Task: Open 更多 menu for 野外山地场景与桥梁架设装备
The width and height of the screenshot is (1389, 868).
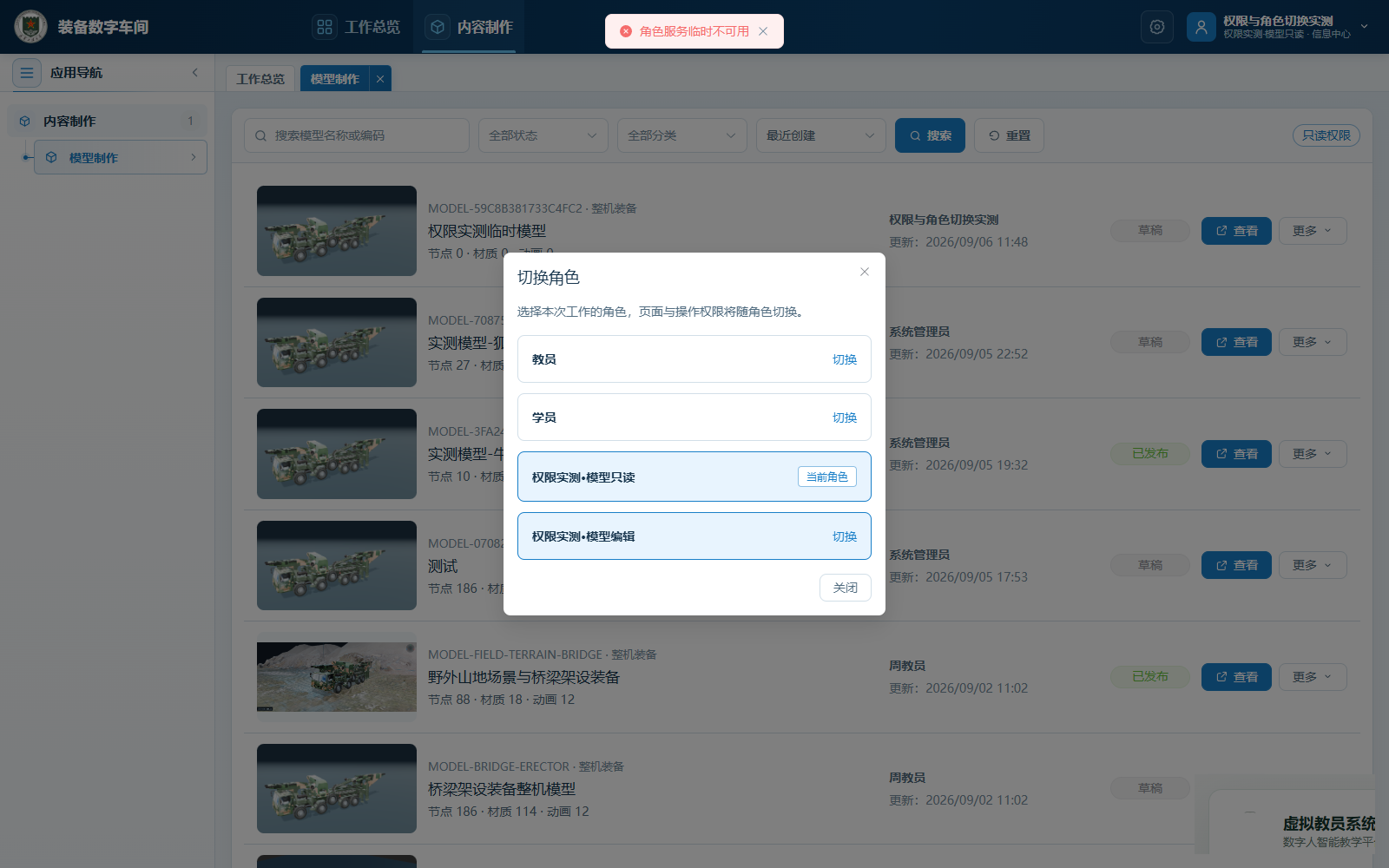Action: point(1313,677)
